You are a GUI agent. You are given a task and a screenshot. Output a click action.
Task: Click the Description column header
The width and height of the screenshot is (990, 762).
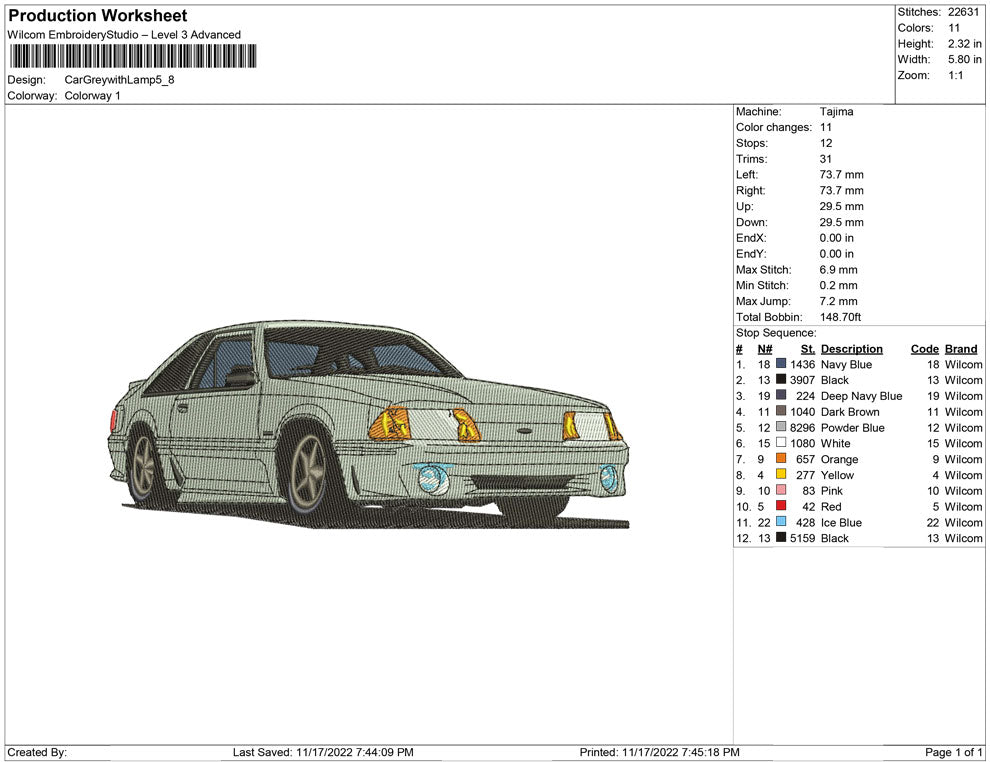click(x=851, y=349)
